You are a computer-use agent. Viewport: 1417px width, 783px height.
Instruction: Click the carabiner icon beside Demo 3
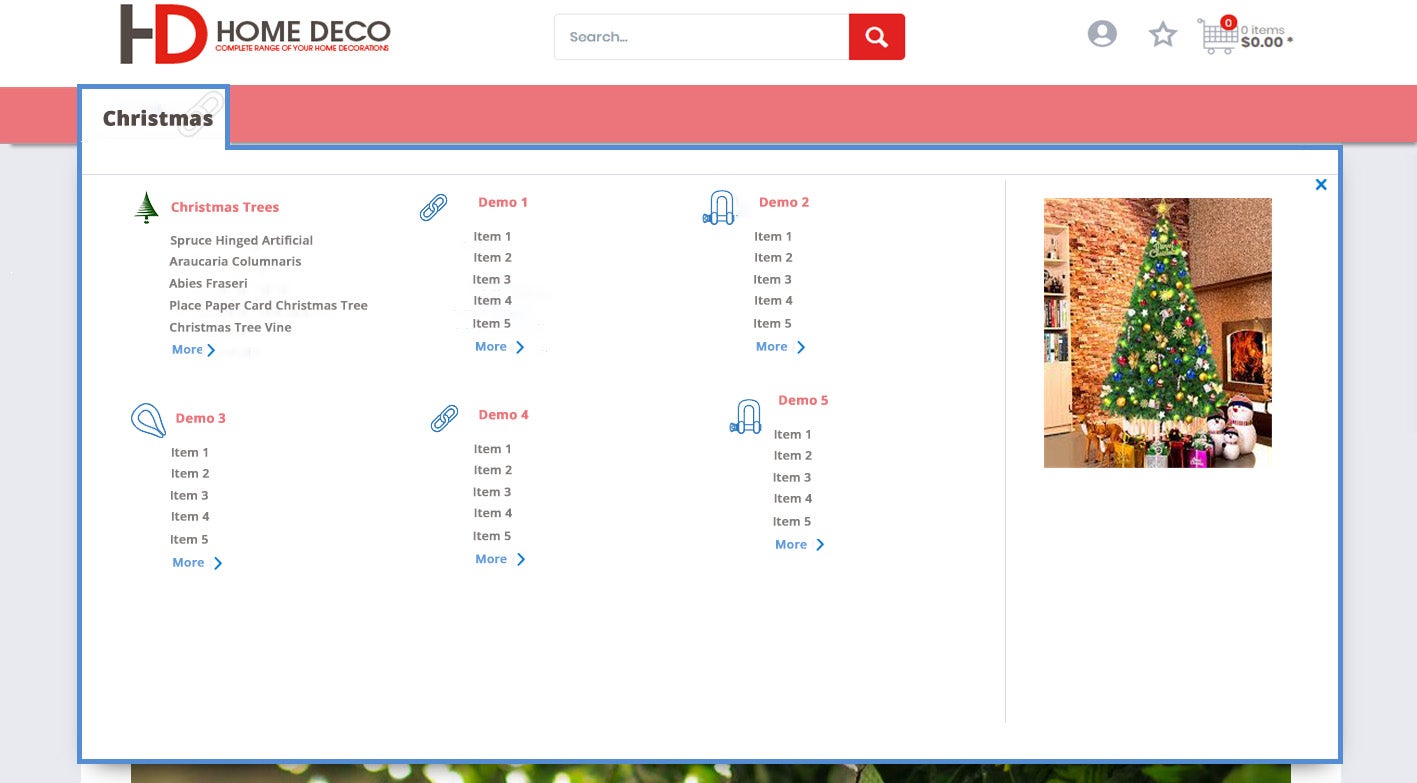pyautogui.click(x=148, y=420)
